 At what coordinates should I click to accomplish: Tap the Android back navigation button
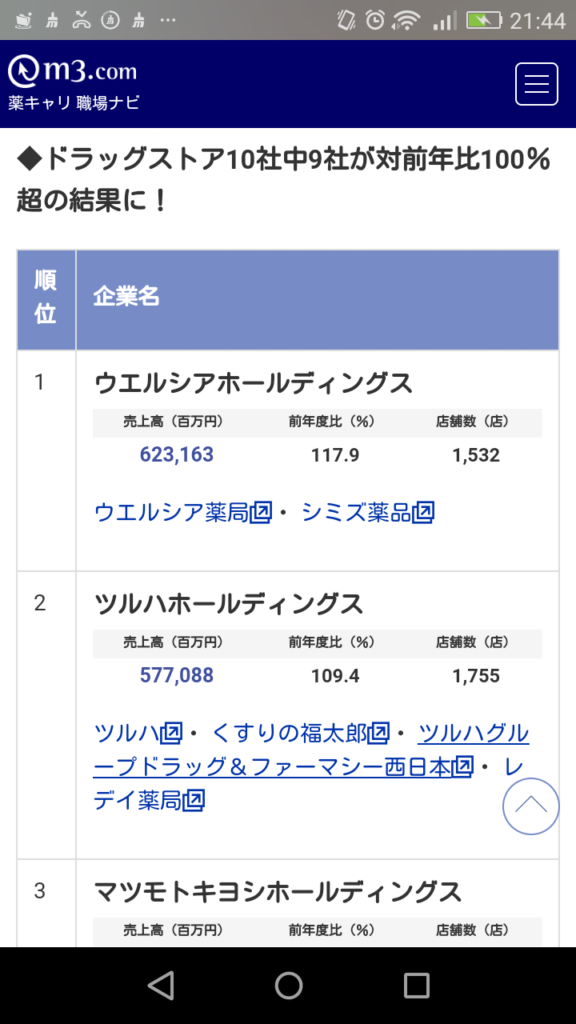tap(160, 985)
